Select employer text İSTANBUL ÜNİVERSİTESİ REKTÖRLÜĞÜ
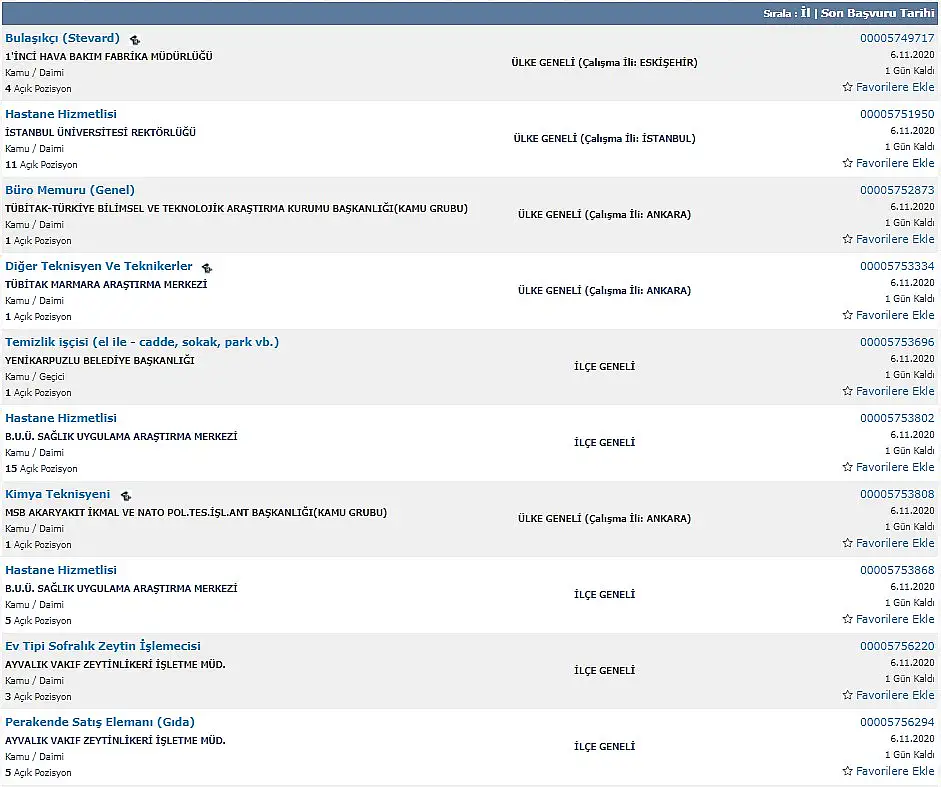 coord(100,133)
